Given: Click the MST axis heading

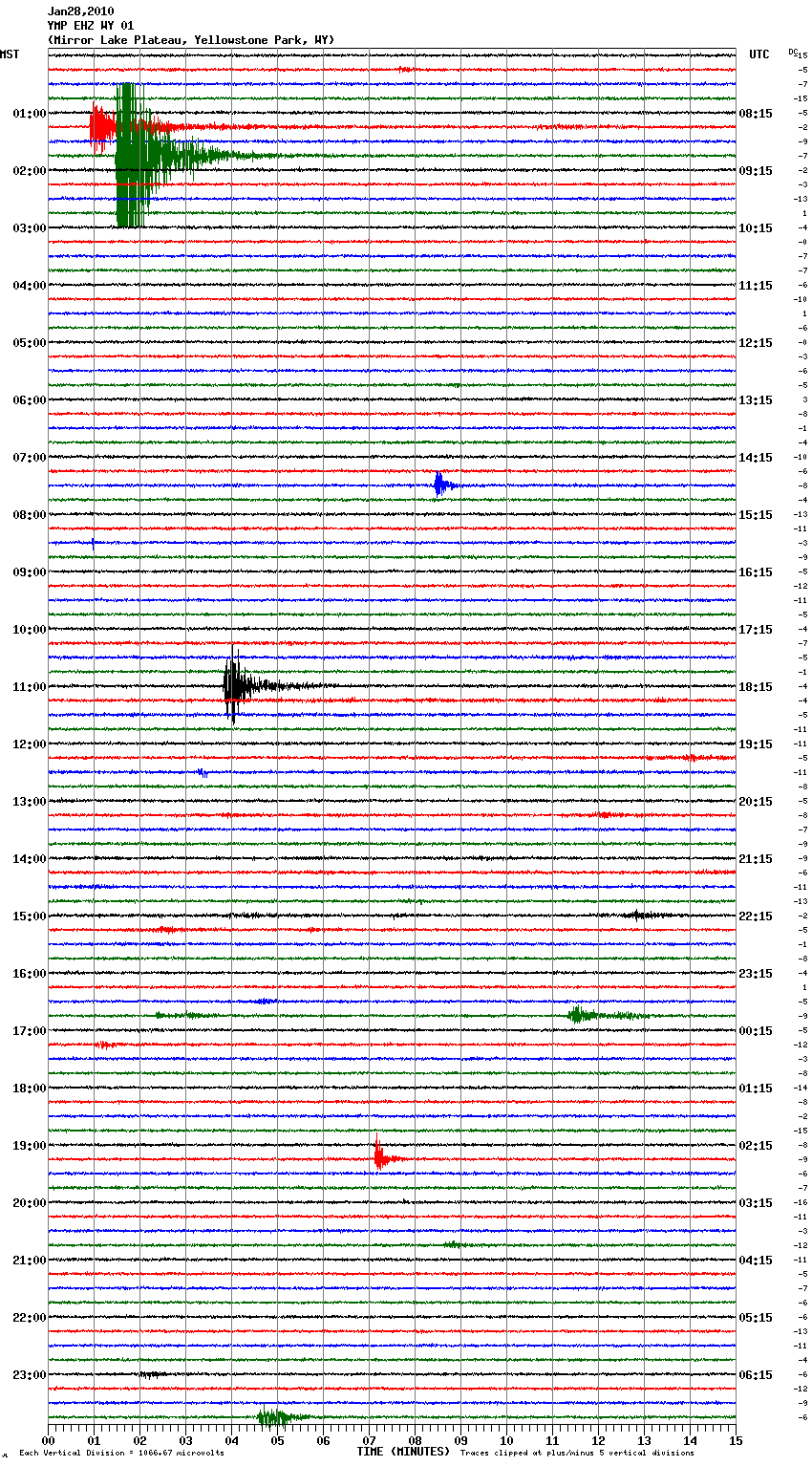Looking at the screenshot, I should point(10,54).
